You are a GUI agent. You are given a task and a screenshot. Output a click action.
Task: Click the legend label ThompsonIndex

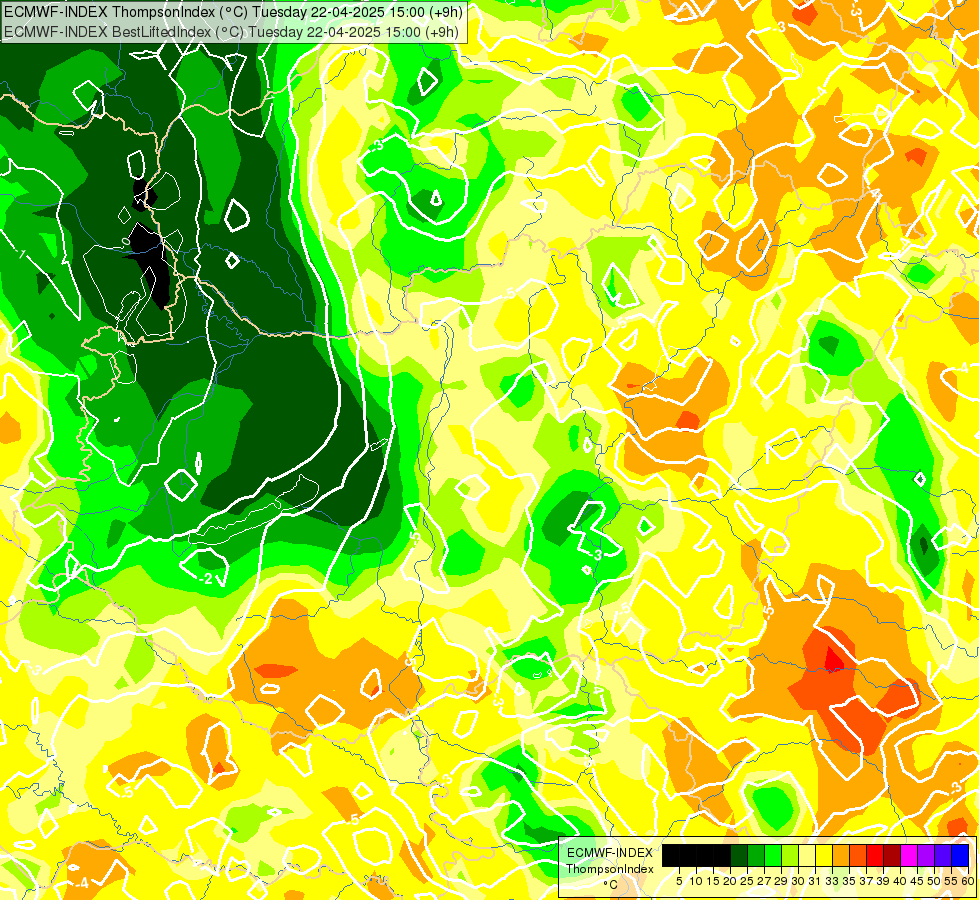(x=610, y=869)
